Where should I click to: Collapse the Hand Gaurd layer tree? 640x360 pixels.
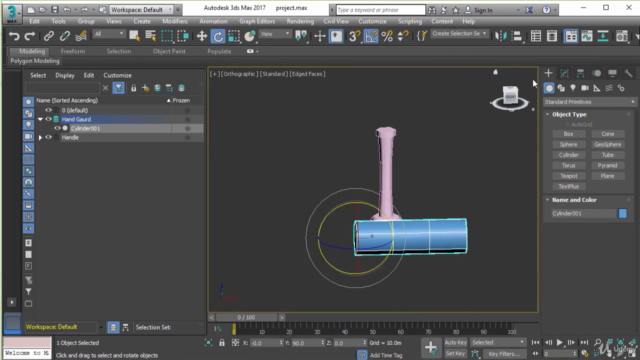pos(40,119)
